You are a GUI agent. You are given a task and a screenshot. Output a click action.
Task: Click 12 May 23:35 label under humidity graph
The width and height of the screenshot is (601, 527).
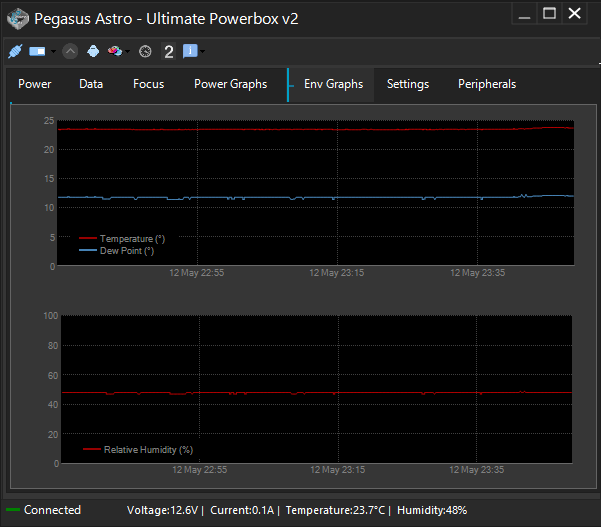(x=476, y=470)
